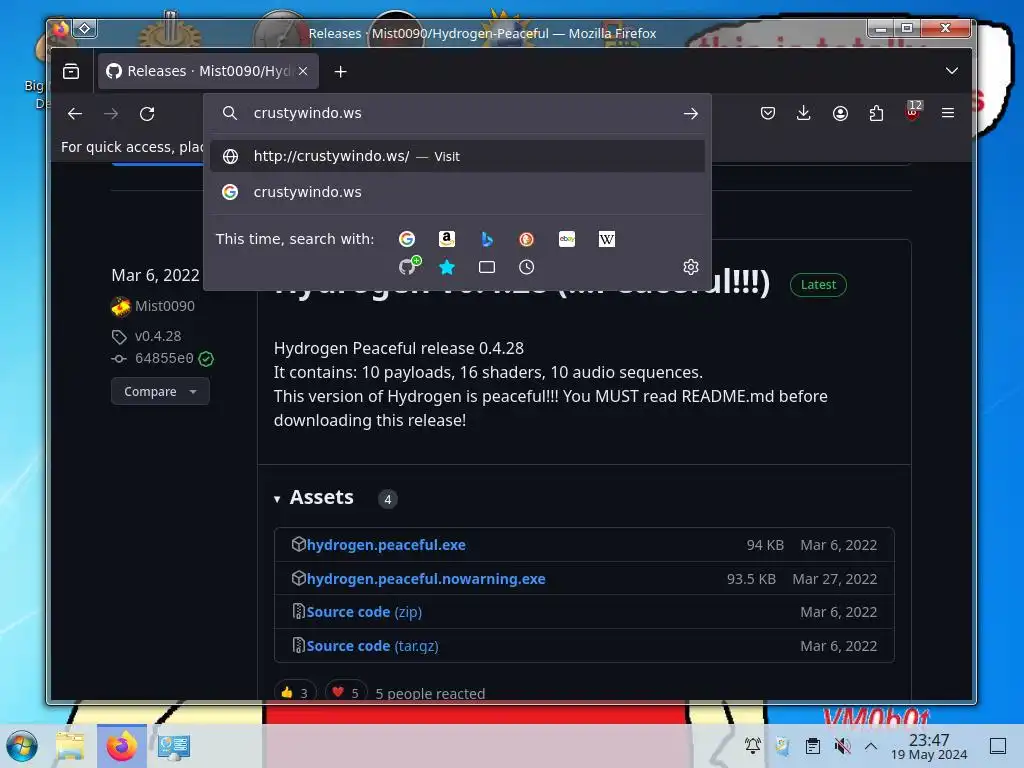Visit http://crustywindo.ws/ suggestion
The width and height of the screenshot is (1024, 768).
point(457,156)
